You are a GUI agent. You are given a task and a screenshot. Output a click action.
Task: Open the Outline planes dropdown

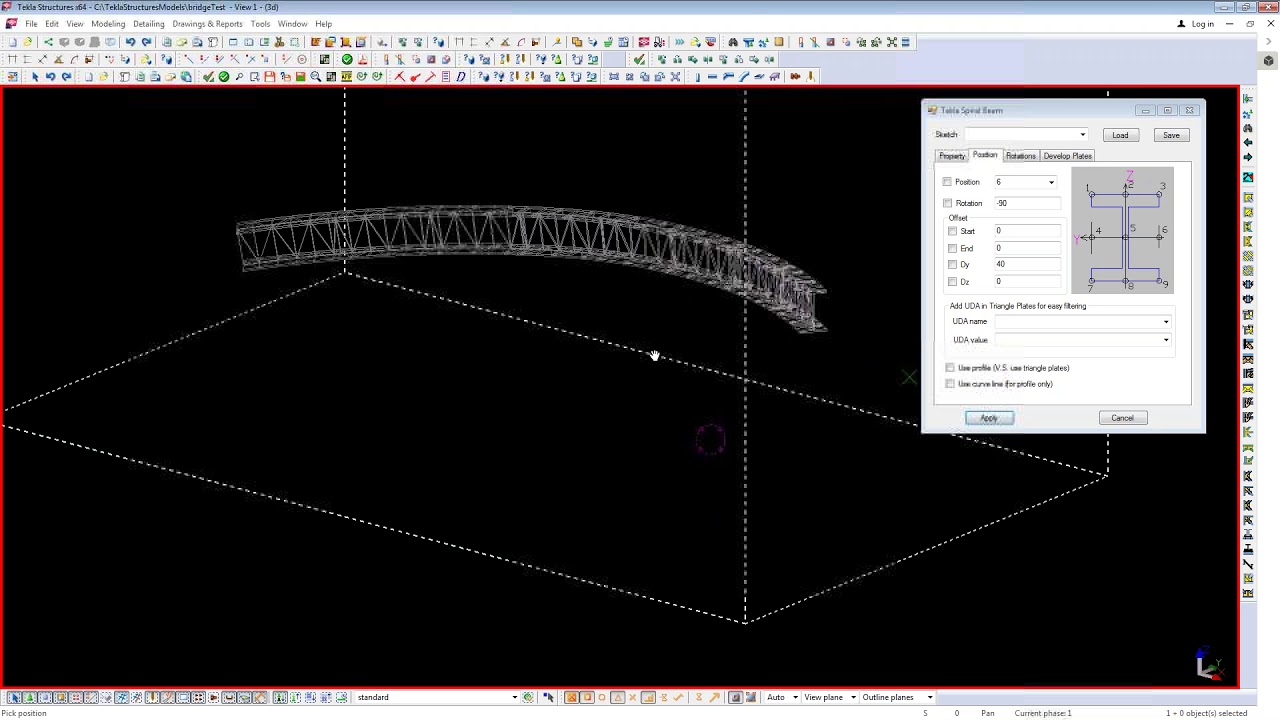(929, 697)
